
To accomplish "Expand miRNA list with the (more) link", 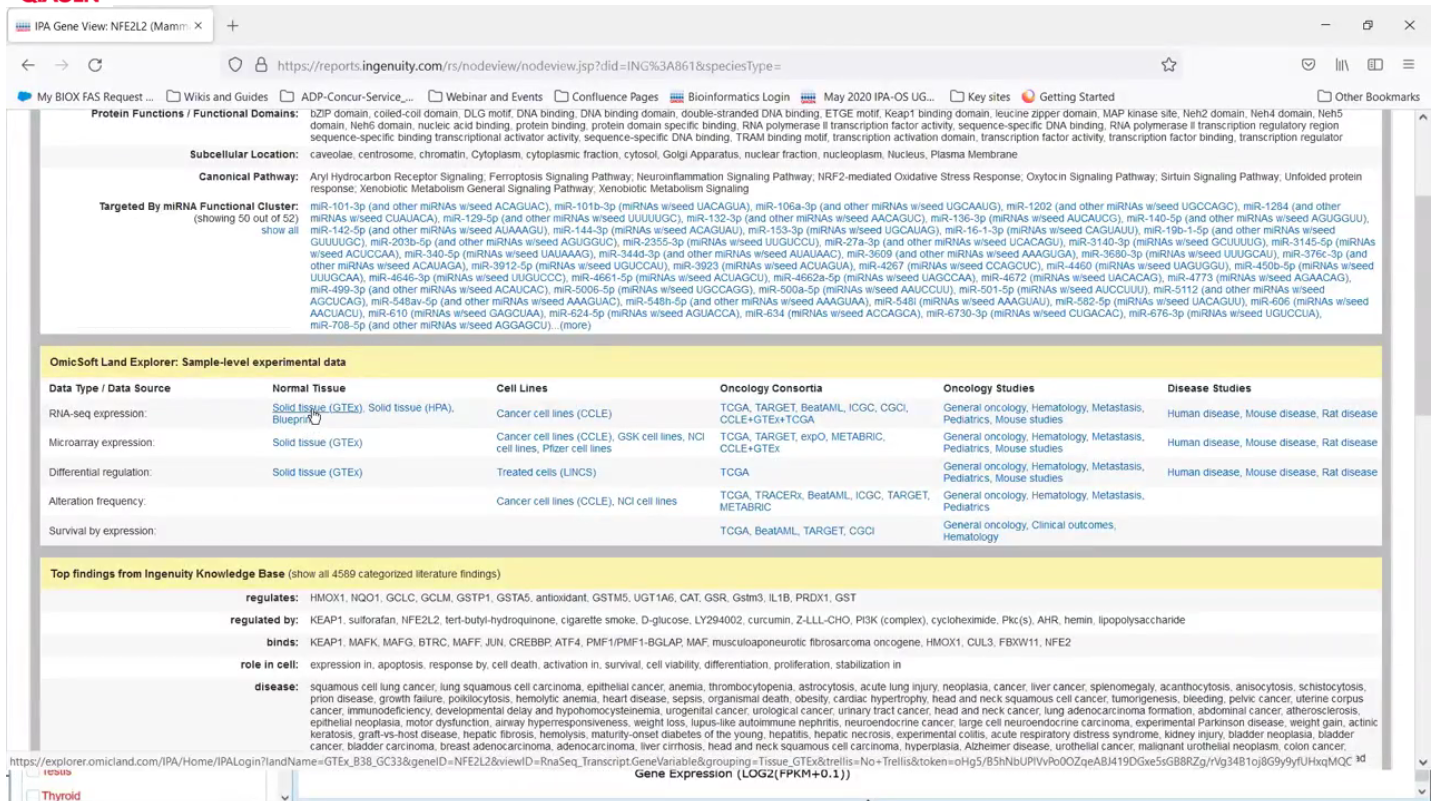I will 574,325.
